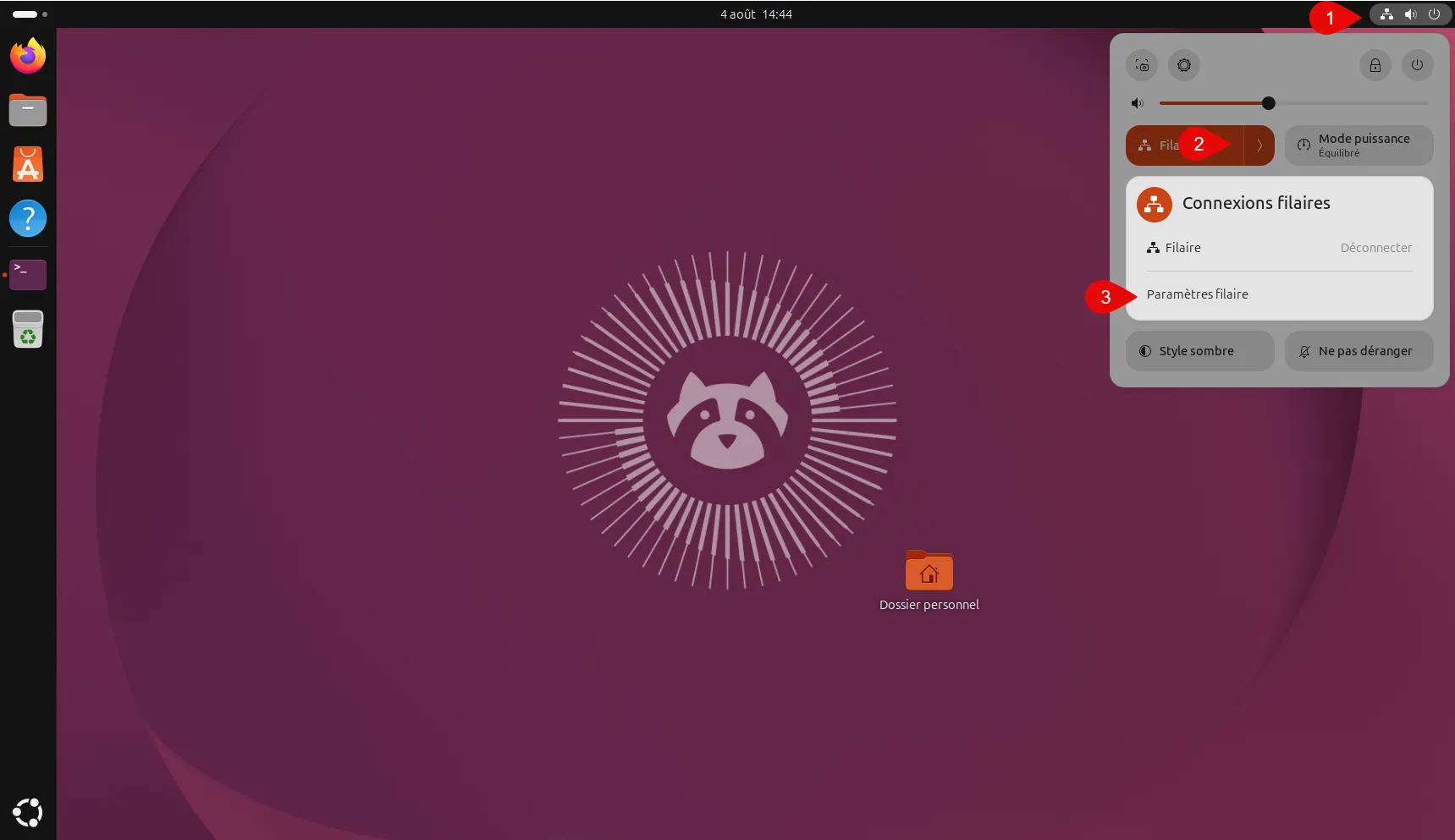The image size is (1455, 840).
Task: Toggle the Filaire wired connection tile
Action: click(x=1184, y=145)
